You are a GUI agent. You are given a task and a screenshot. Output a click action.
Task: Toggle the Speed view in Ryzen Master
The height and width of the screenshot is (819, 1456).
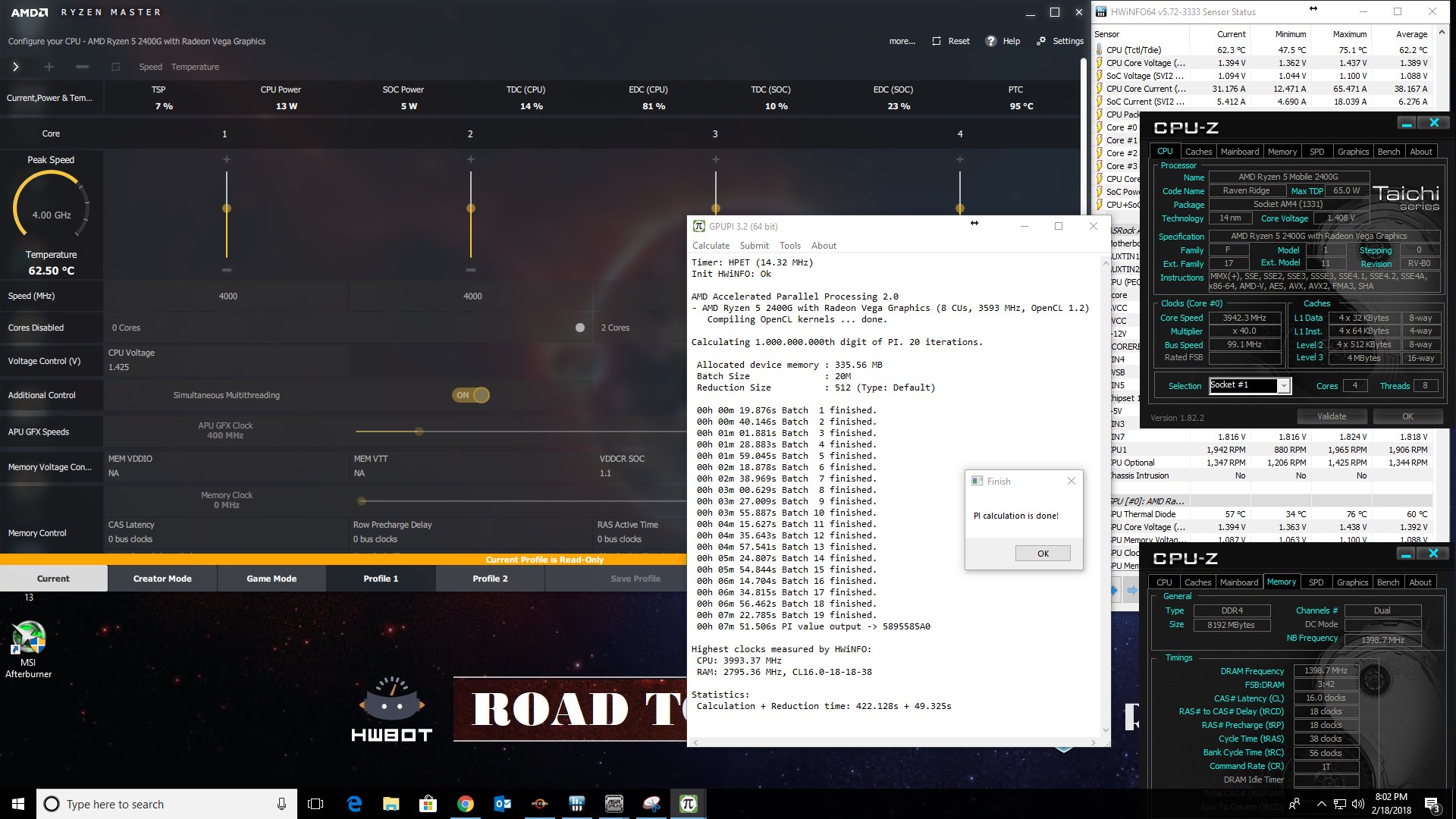click(x=150, y=67)
